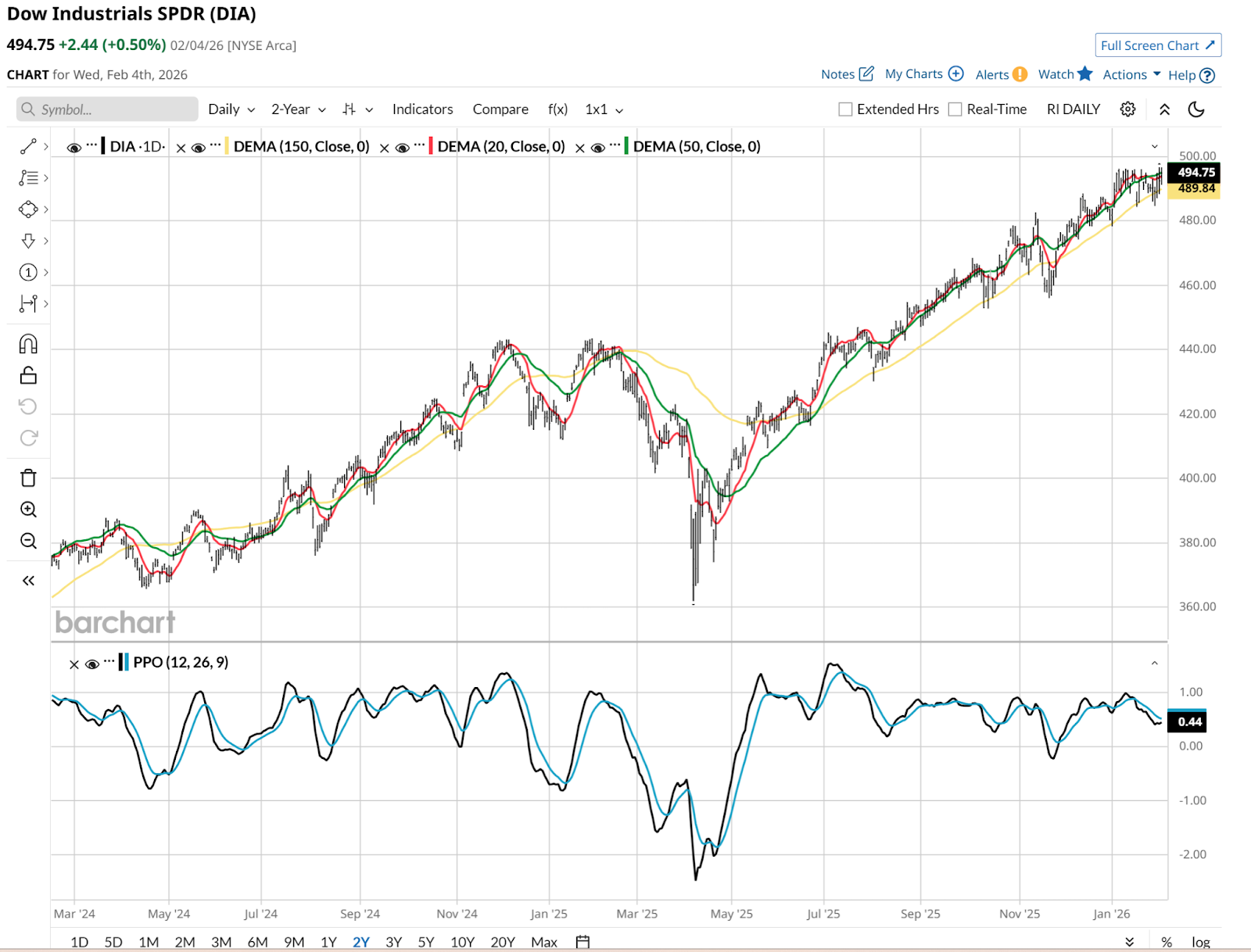Screen dimensions: 1251x952
Task: Toggle the percent scale button
Action: 1167,942
